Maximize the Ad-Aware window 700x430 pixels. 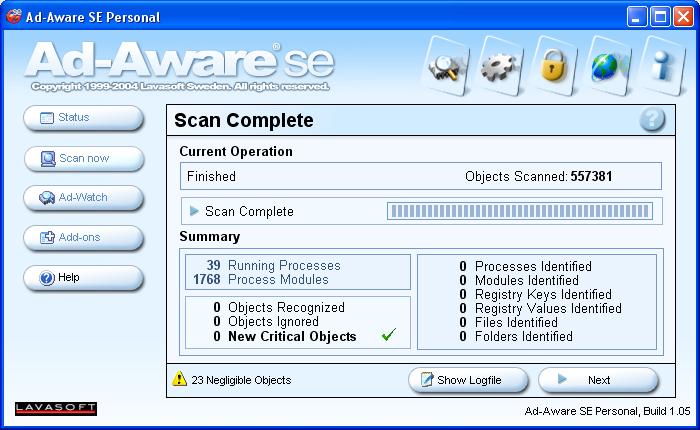click(x=660, y=17)
